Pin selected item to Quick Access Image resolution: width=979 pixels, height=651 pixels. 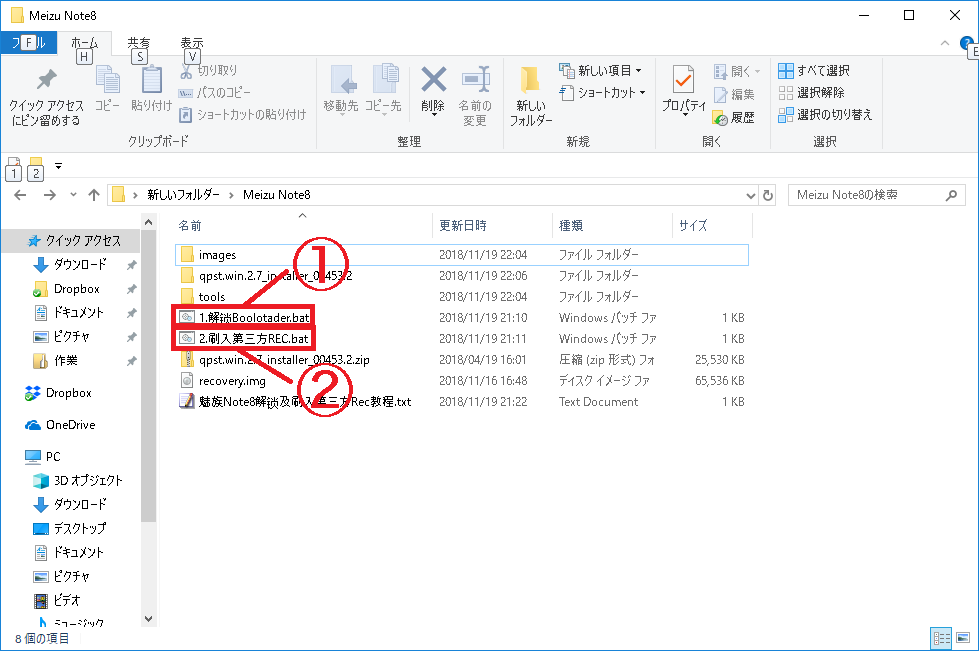pyautogui.click(x=46, y=96)
